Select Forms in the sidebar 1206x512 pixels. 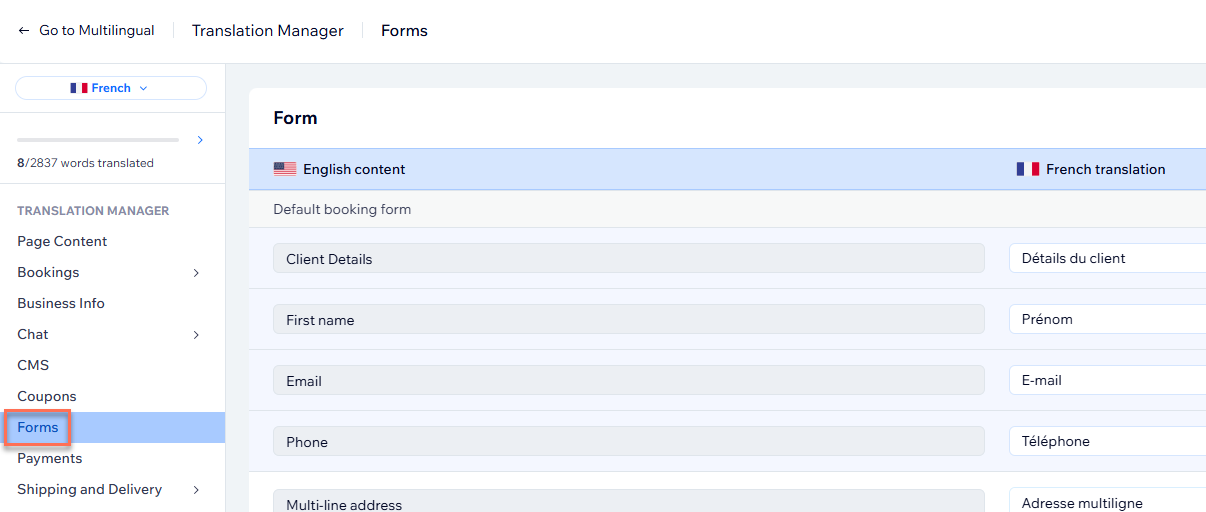coord(38,427)
